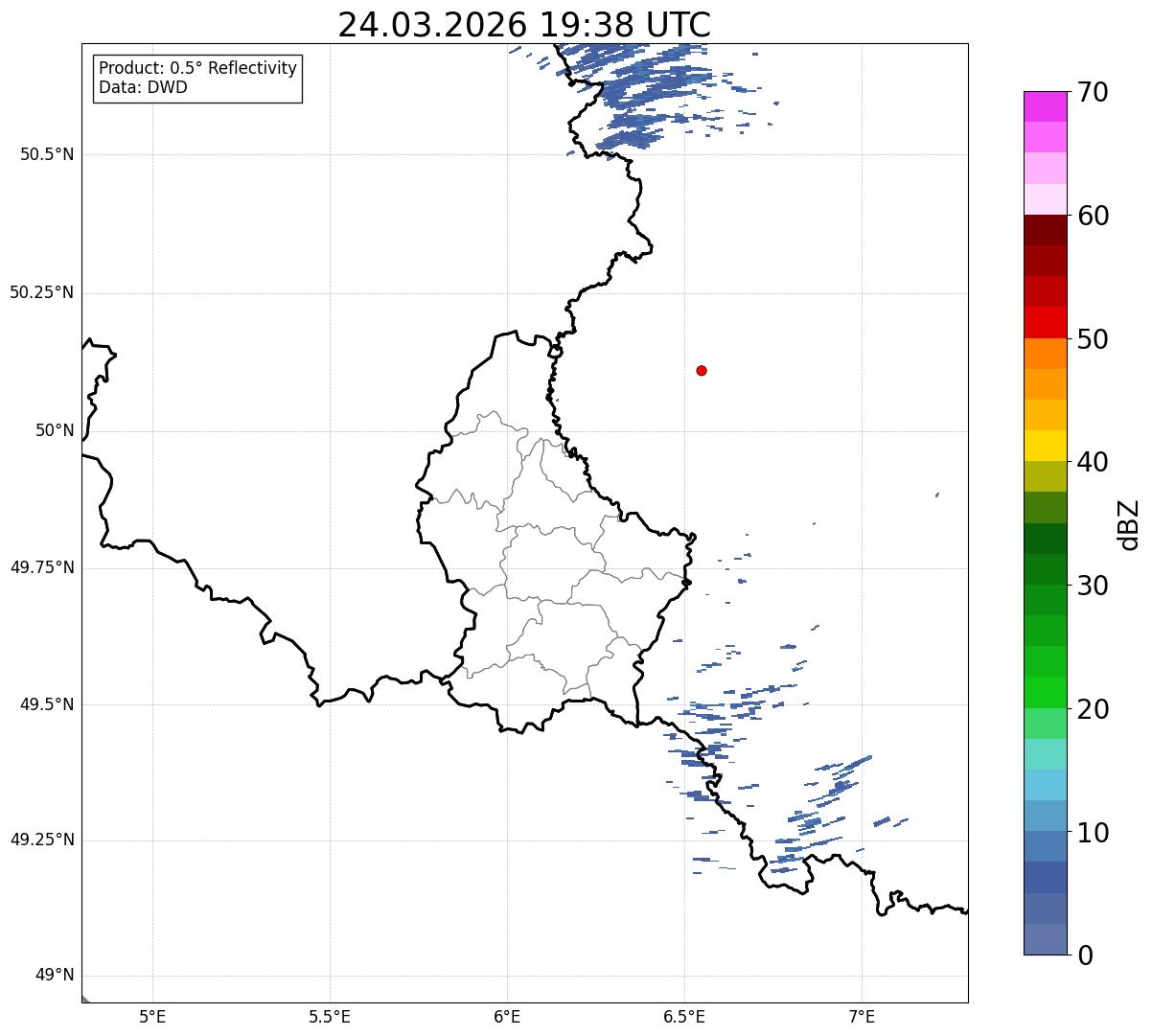This screenshot has width=1152, height=1036.
Task: Click the 49.75°N latitude label
Action: 42,567
